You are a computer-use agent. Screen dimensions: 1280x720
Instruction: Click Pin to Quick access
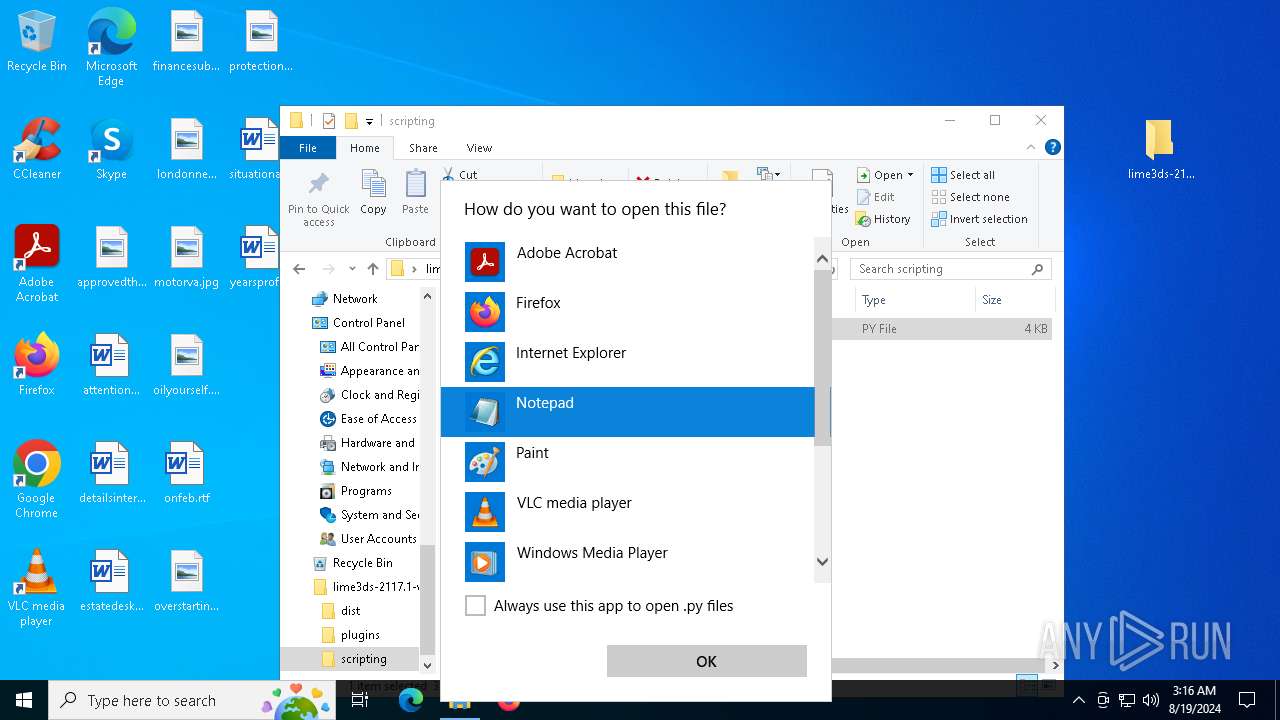[x=319, y=199]
